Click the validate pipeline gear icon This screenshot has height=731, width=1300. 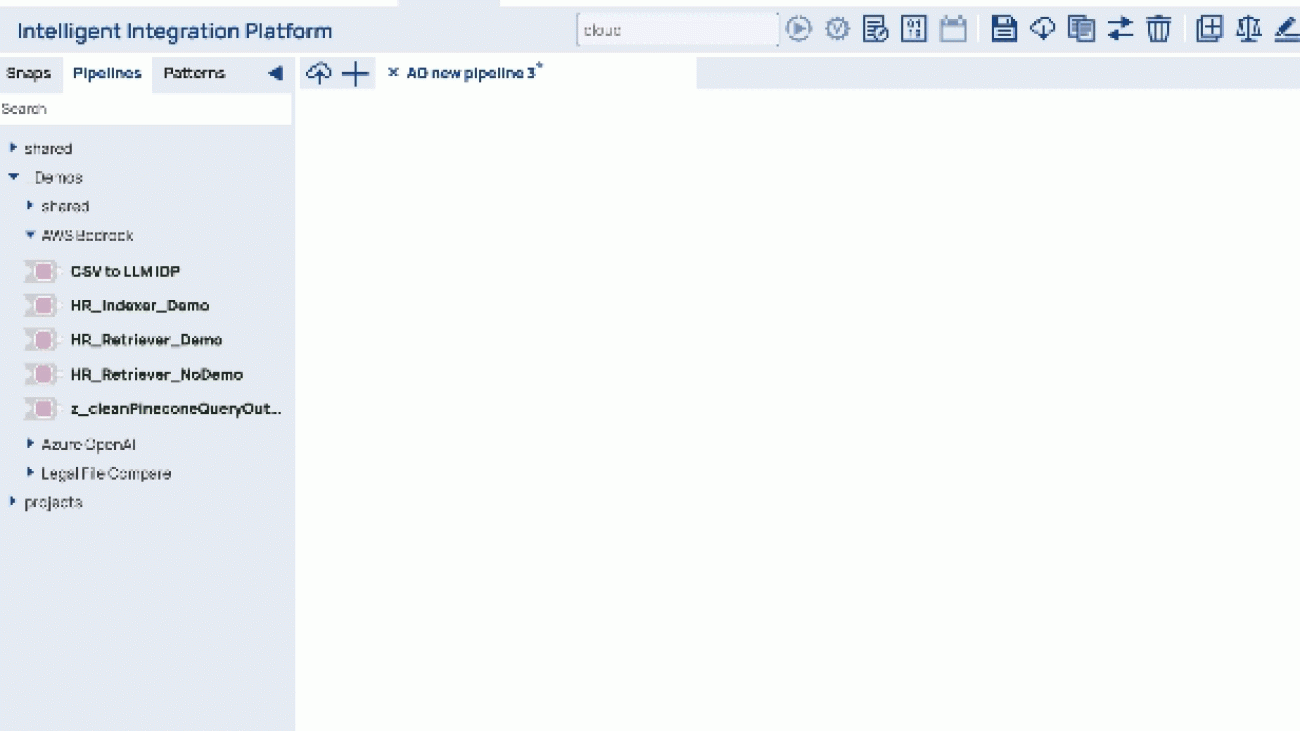tap(837, 29)
